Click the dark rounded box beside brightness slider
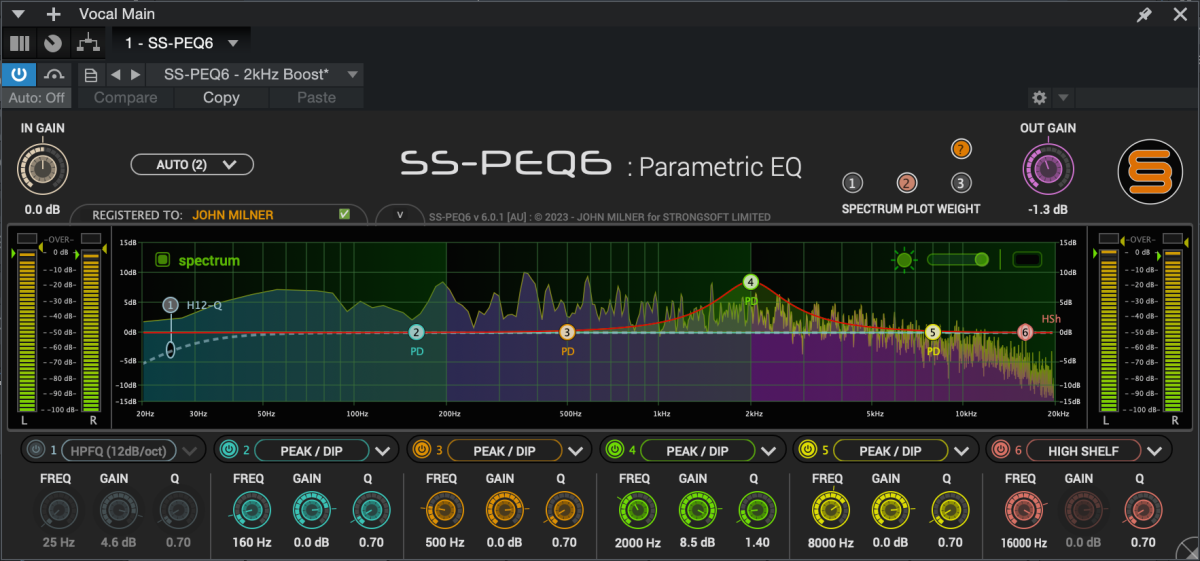 1027,260
